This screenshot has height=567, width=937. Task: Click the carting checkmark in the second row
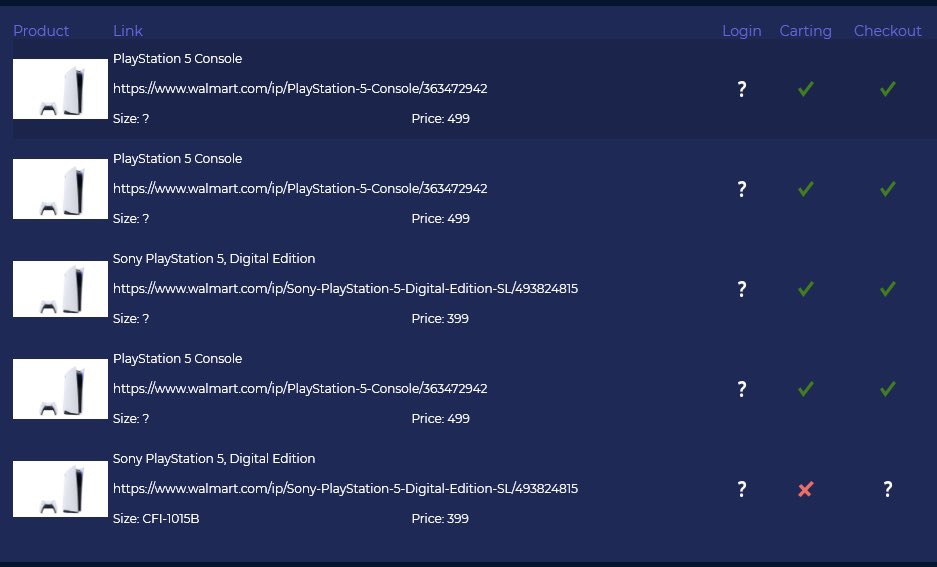tap(806, 189)
